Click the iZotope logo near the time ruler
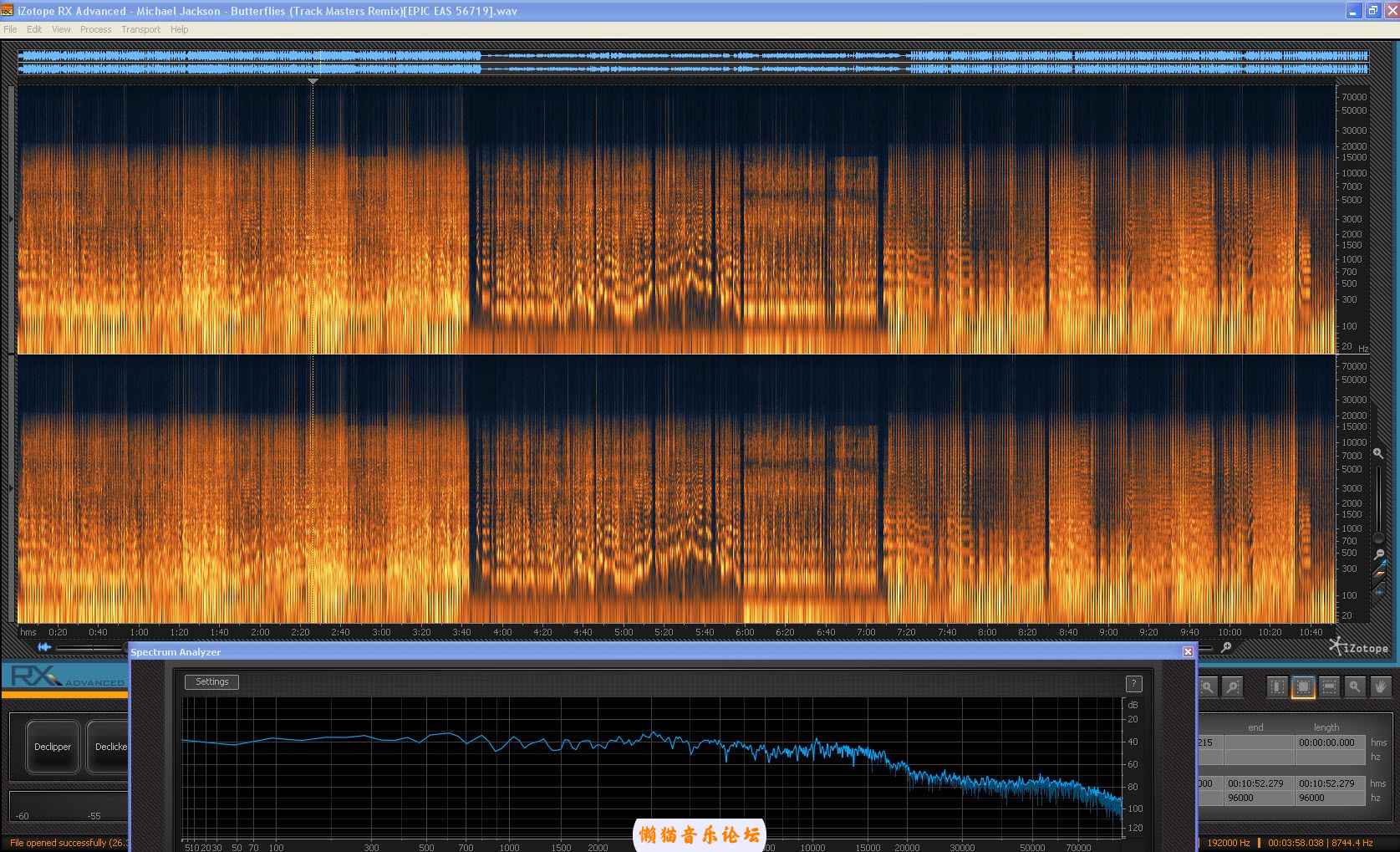The image size is (1400, 852). pos(1359,646)
